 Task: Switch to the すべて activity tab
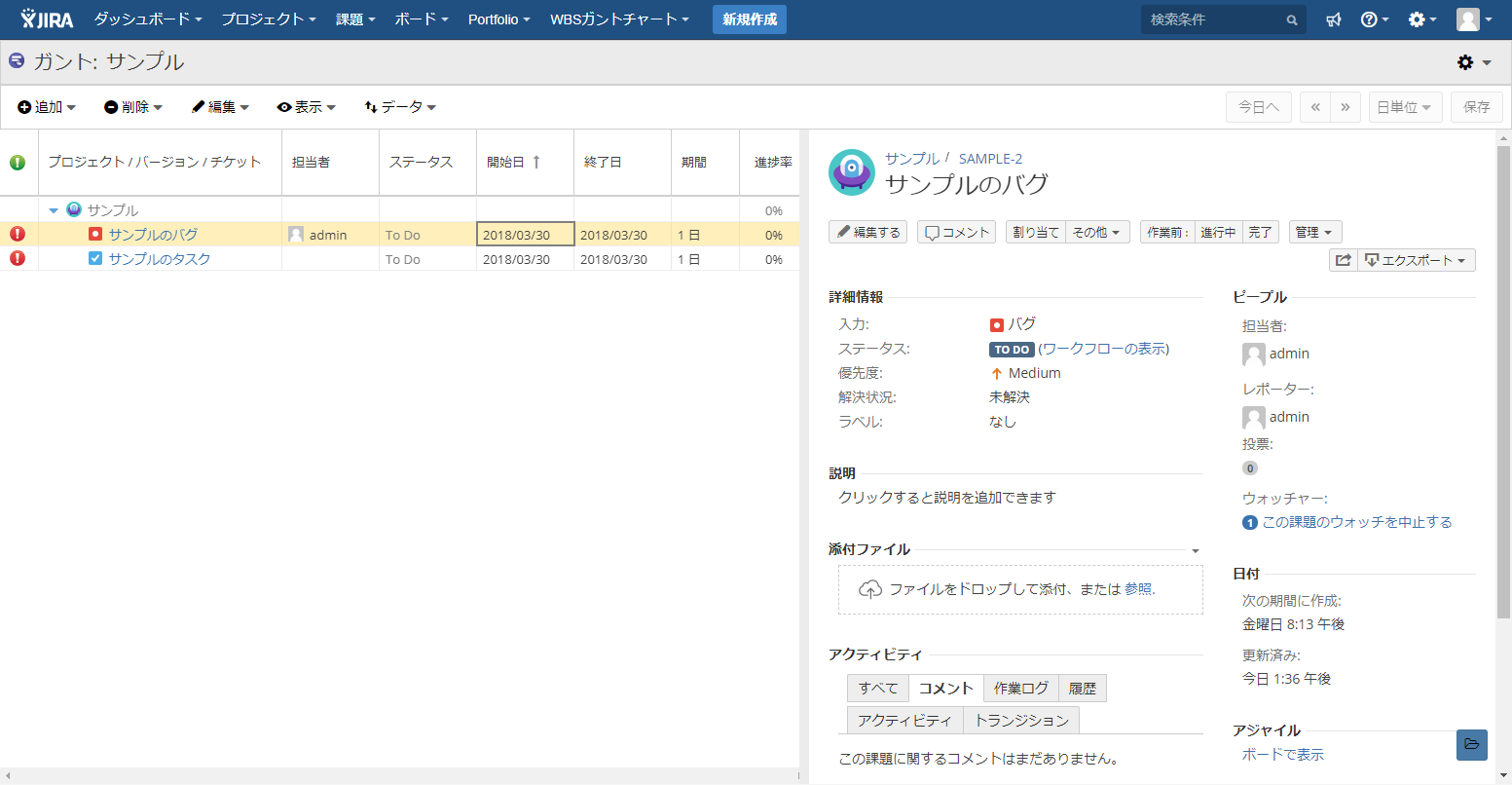tap(878, 688)
